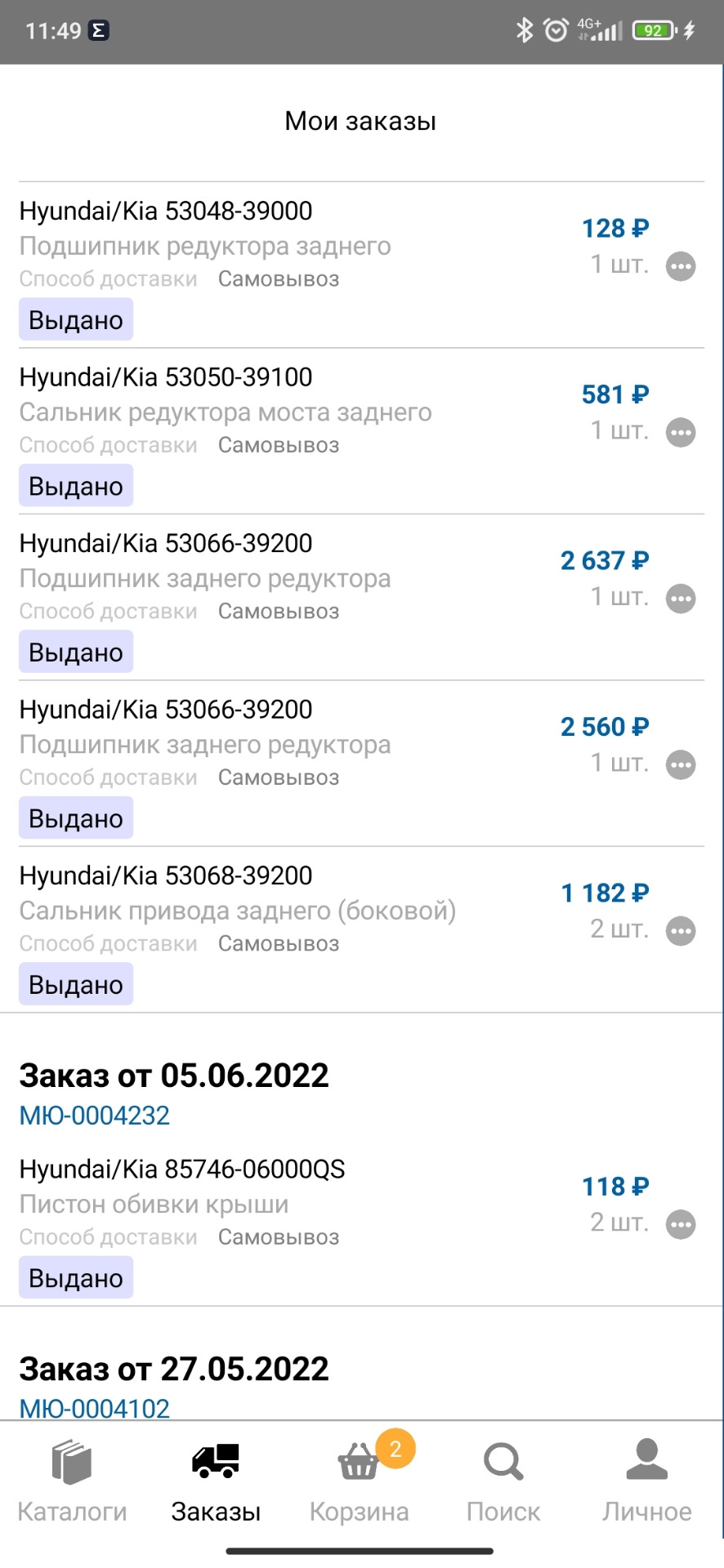The height and width of the screenshot is (1568, 724).
Task: Show options for the 2 560 ₽ bearing
Action: point(681,765)
